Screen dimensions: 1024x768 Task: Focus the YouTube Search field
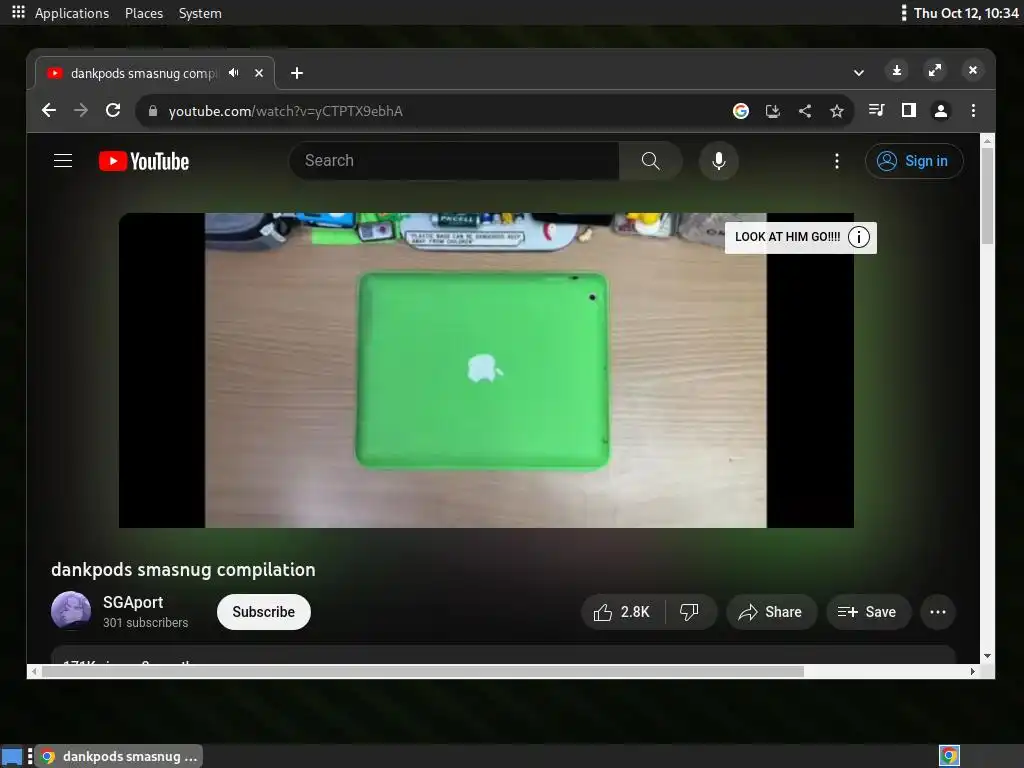coord(454,161)
